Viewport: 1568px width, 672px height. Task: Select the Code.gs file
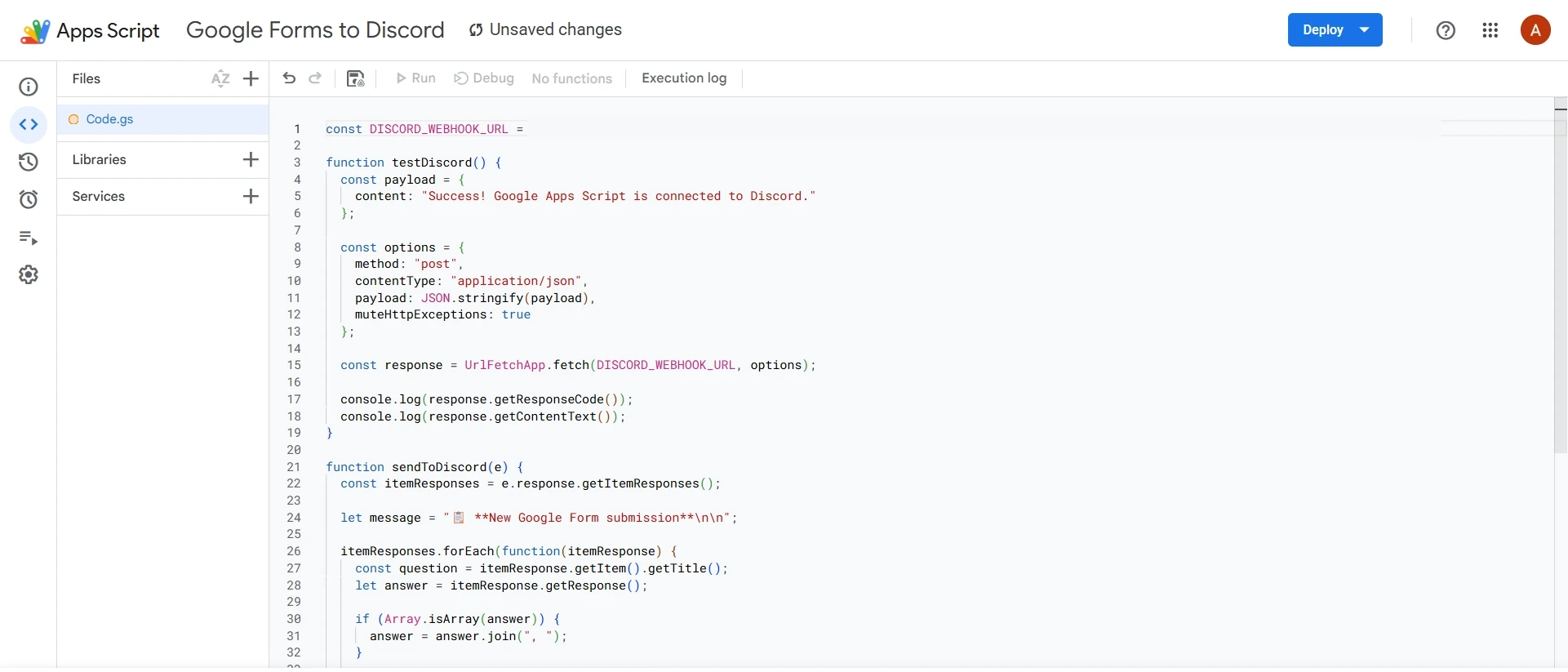coord(163,119)
